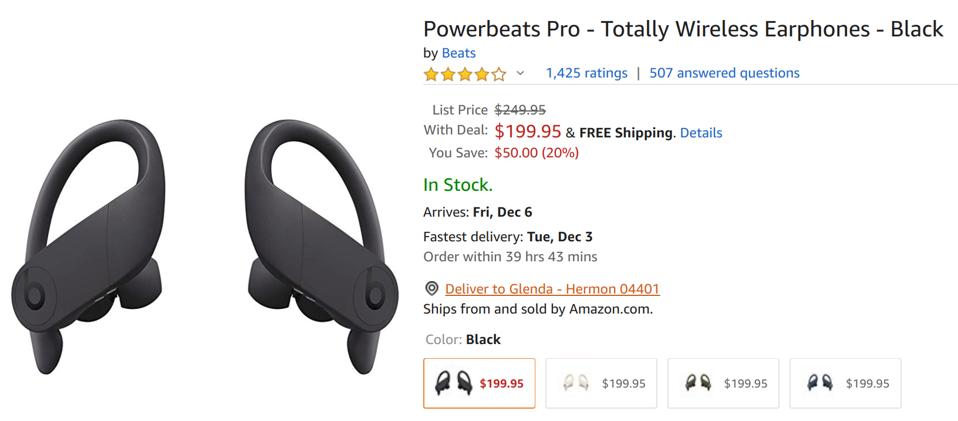Viewport: 958px width, 421px height.
Task: Click the Powerbeats Pro product title
Action: 683,28
